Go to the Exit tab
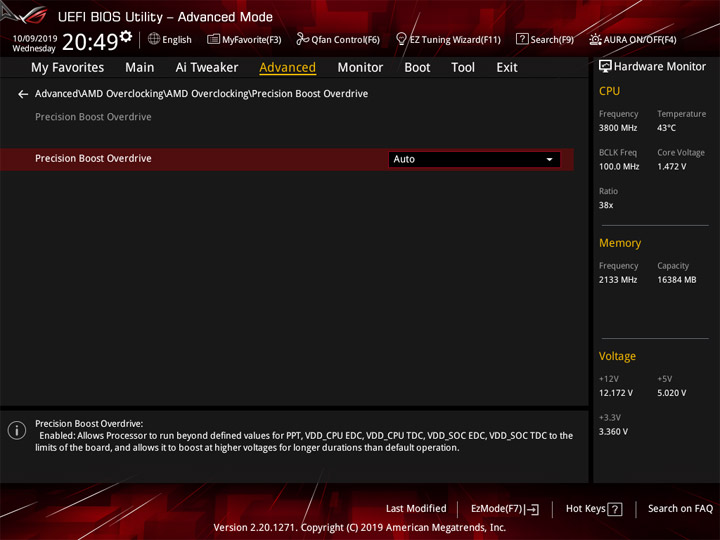This screenshot has height=540, width=720. (507, 68)
